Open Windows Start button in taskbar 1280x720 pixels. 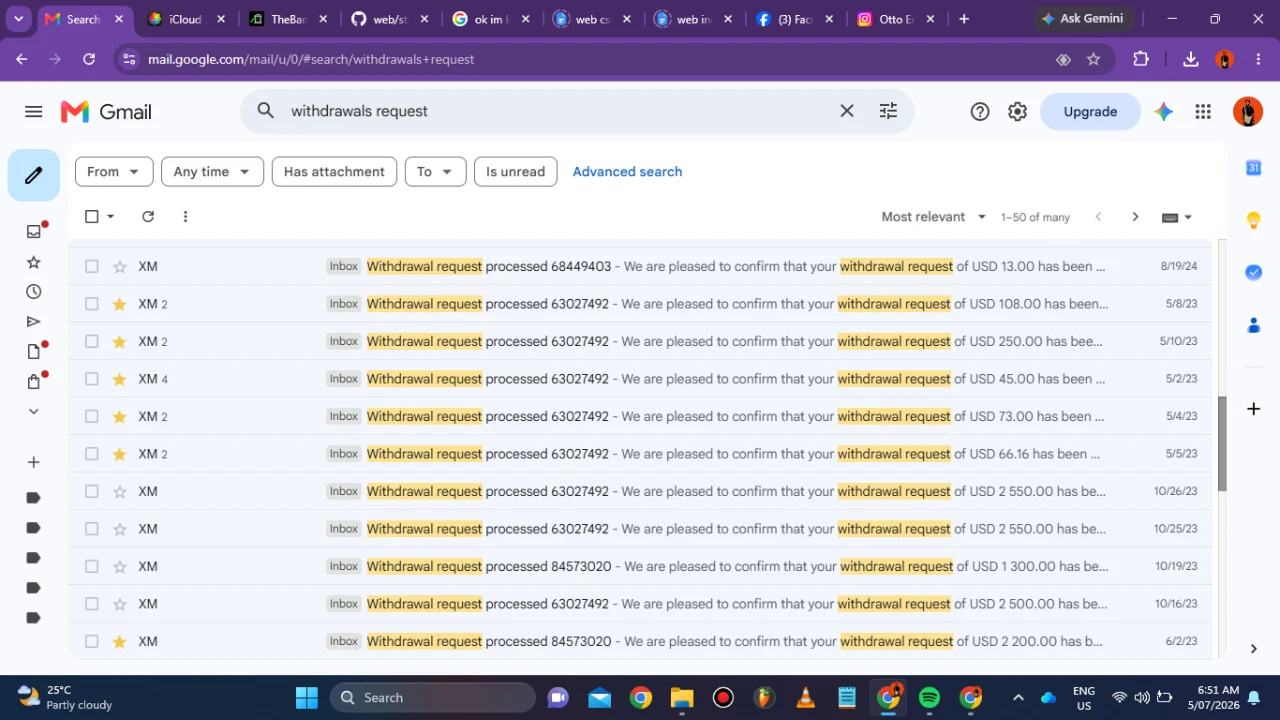point(306,697)
